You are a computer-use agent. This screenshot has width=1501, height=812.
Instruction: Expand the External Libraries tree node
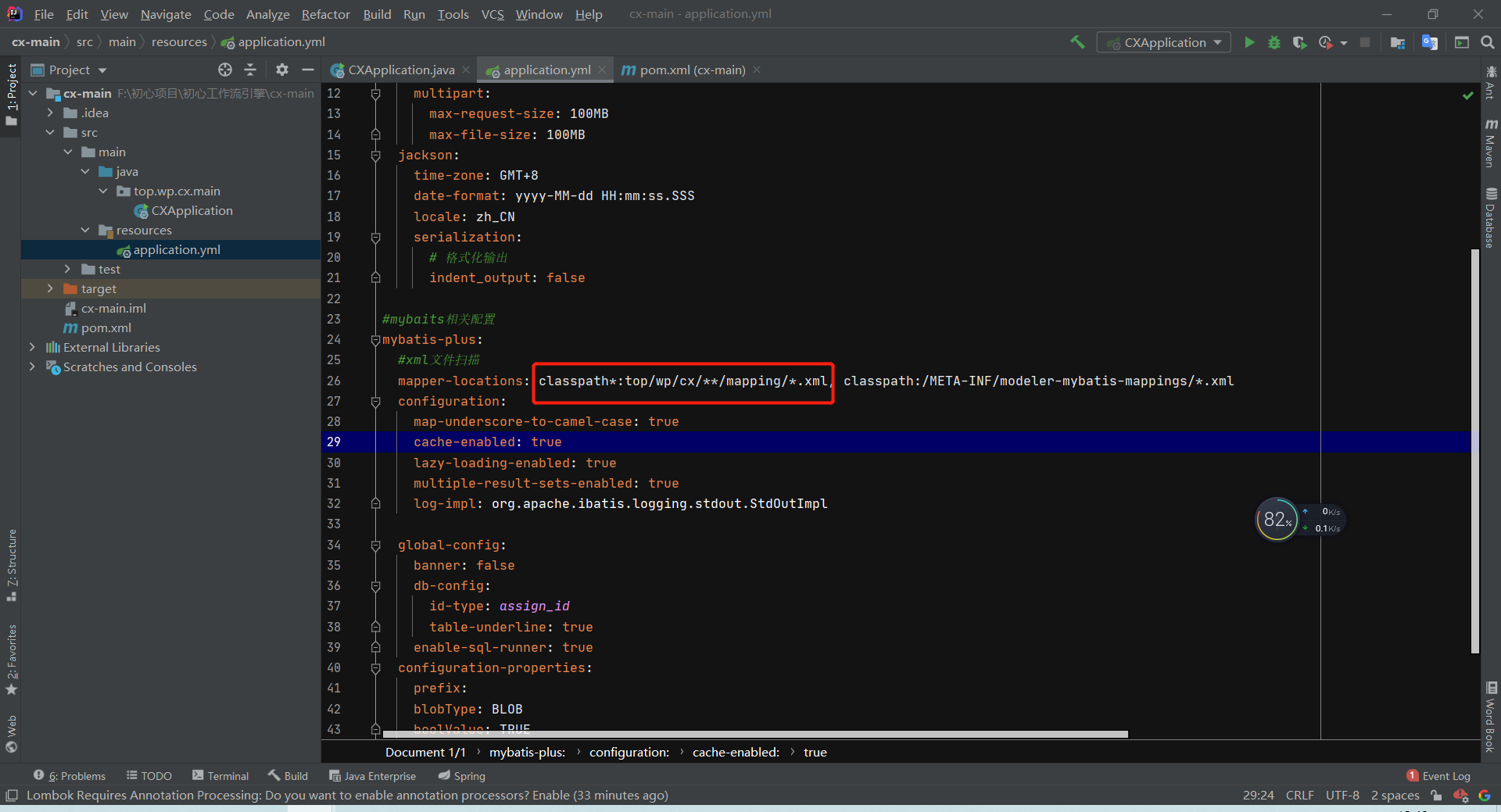(31, 347)
